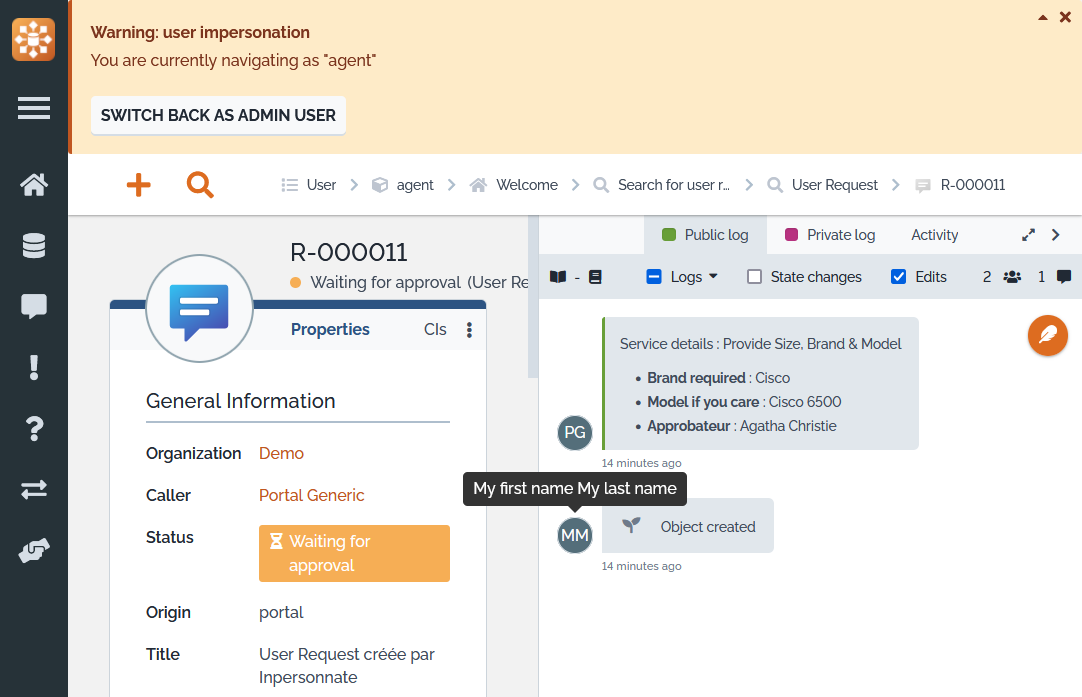Click Switch Back As Admin User button
This screenshot has width=1082, height=697.
click(x=218, y=115)
